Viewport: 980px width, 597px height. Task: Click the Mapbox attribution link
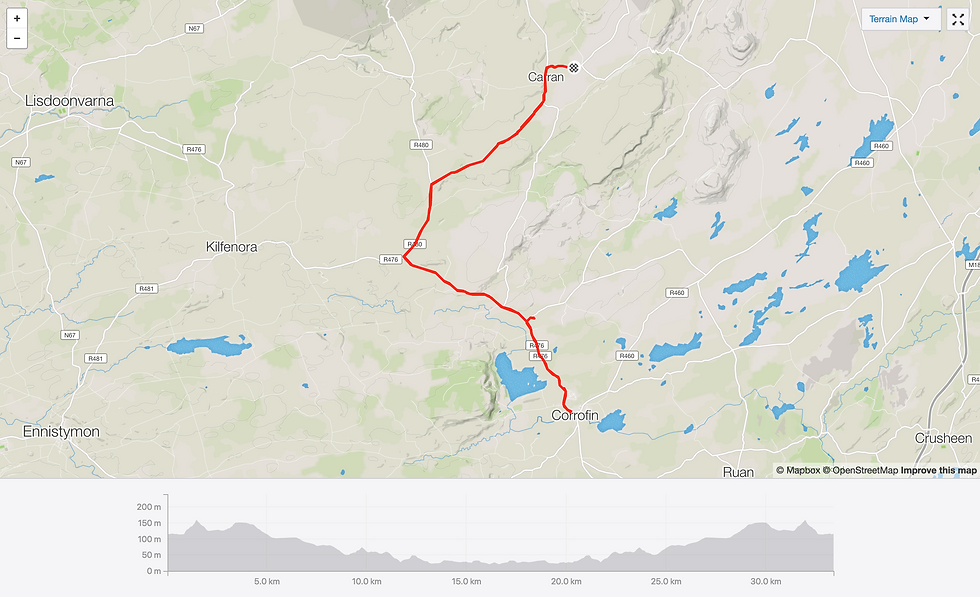(x=798, y=470)
